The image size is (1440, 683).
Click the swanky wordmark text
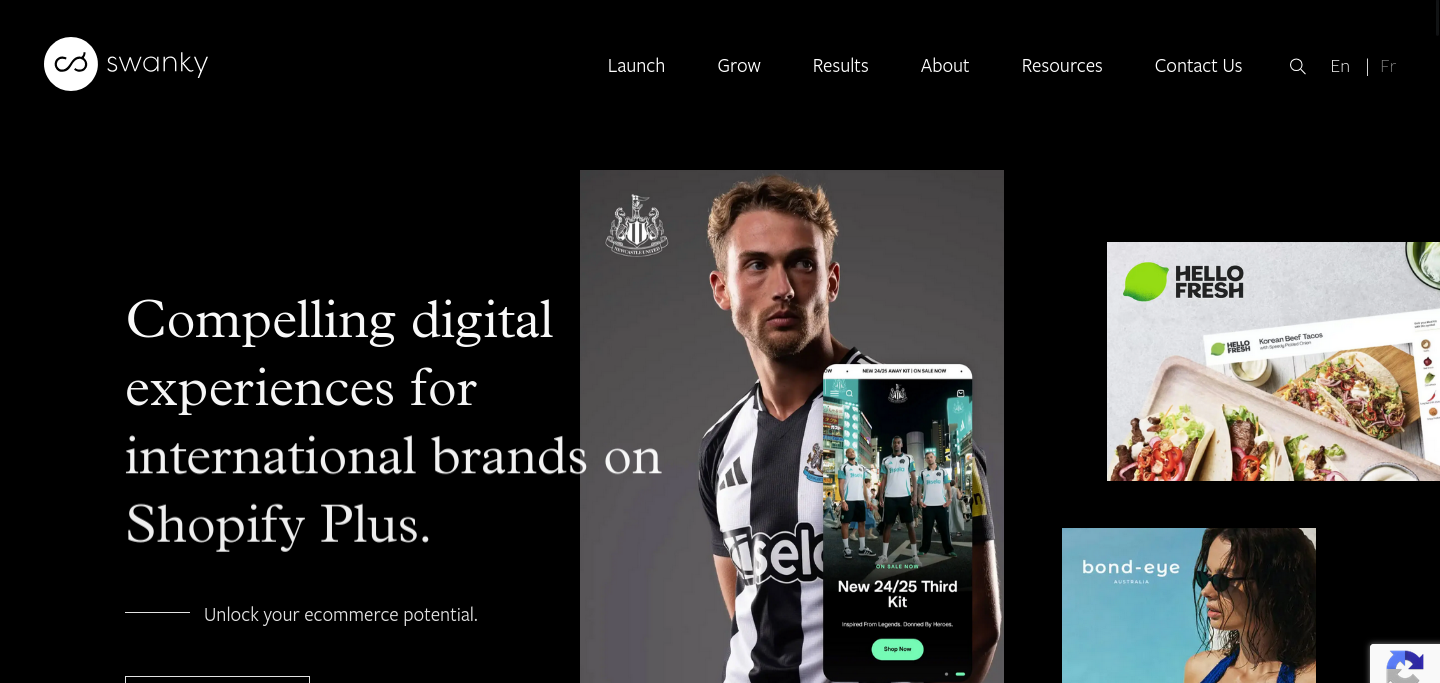[x=157, y=64]
